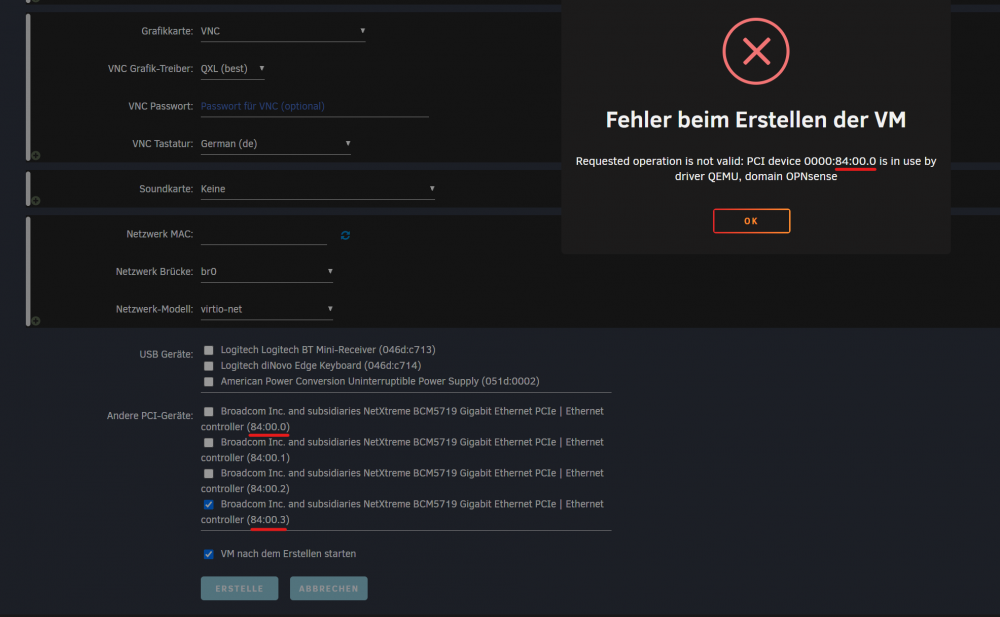Image resolution: width=1000 pixels, height=617 pixels.
Task: Focus the VNC Passwort input field
Action: (314, 107)
